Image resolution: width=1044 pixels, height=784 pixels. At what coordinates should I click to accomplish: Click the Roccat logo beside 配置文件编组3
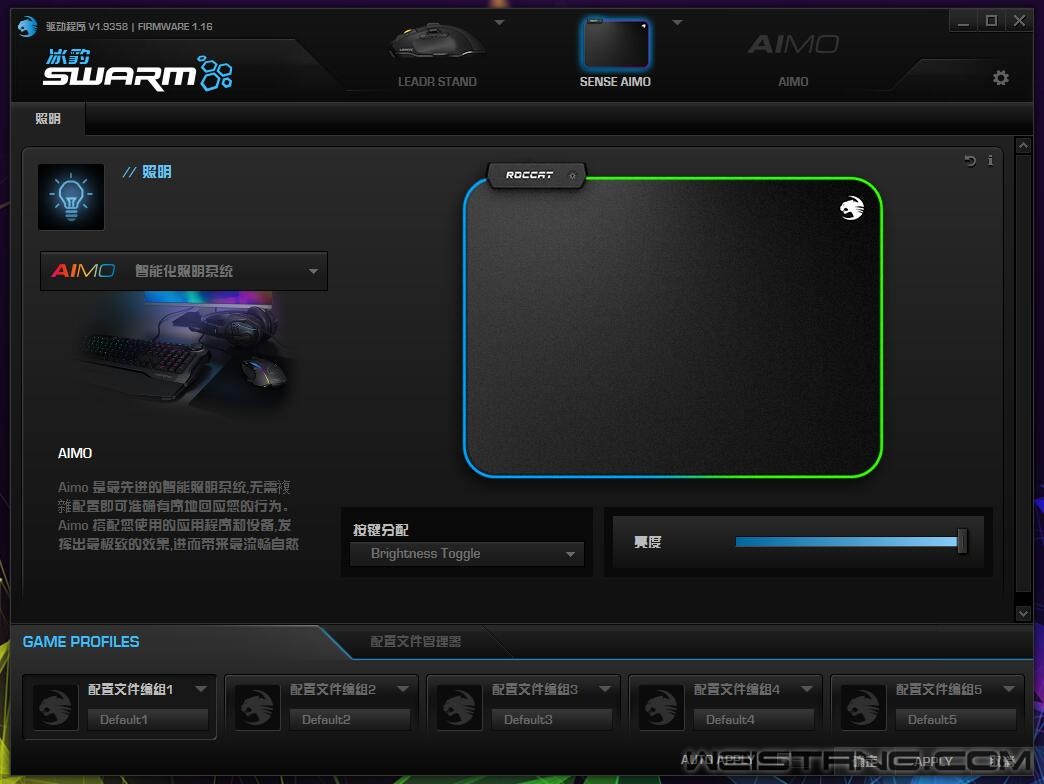[x=459, y=707]
